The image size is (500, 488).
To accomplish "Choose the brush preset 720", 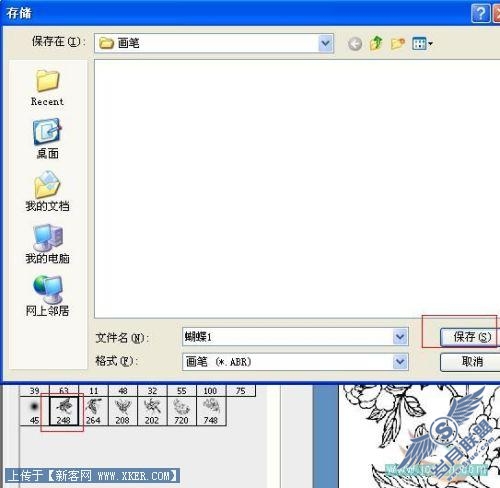I will [x=181, y=411].
